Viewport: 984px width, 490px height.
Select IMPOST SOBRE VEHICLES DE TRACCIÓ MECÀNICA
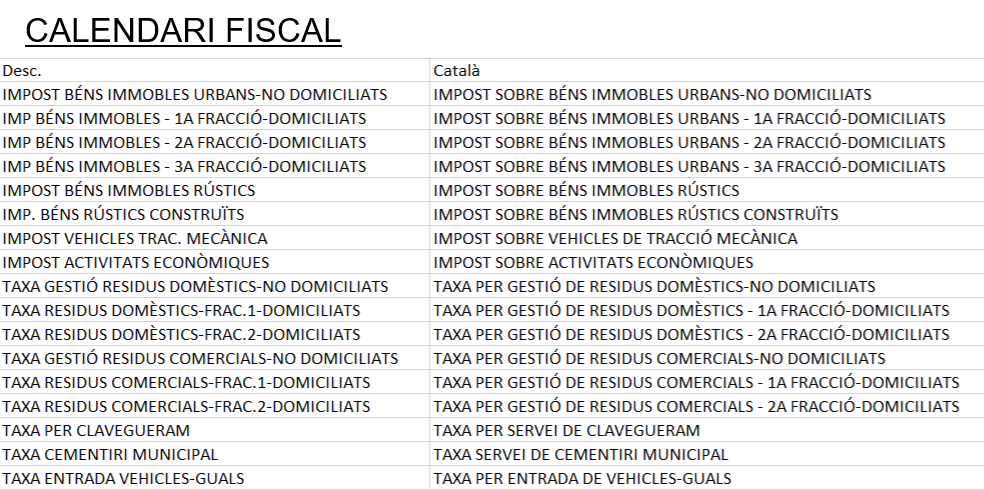[x=616, y=239]
